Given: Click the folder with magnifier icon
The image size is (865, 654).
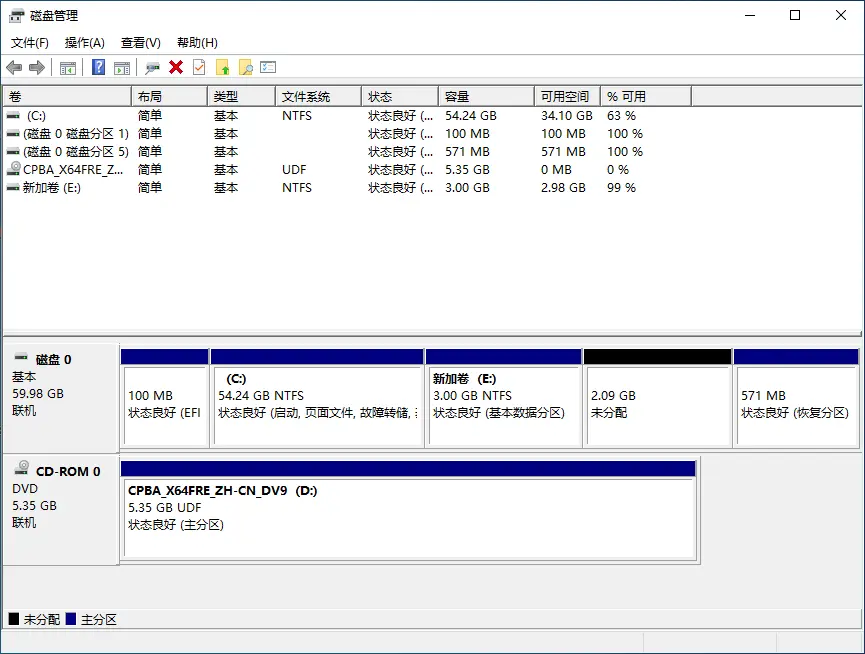Looking at the screenshot, I should pyautogui.click(x=245, y=67).
